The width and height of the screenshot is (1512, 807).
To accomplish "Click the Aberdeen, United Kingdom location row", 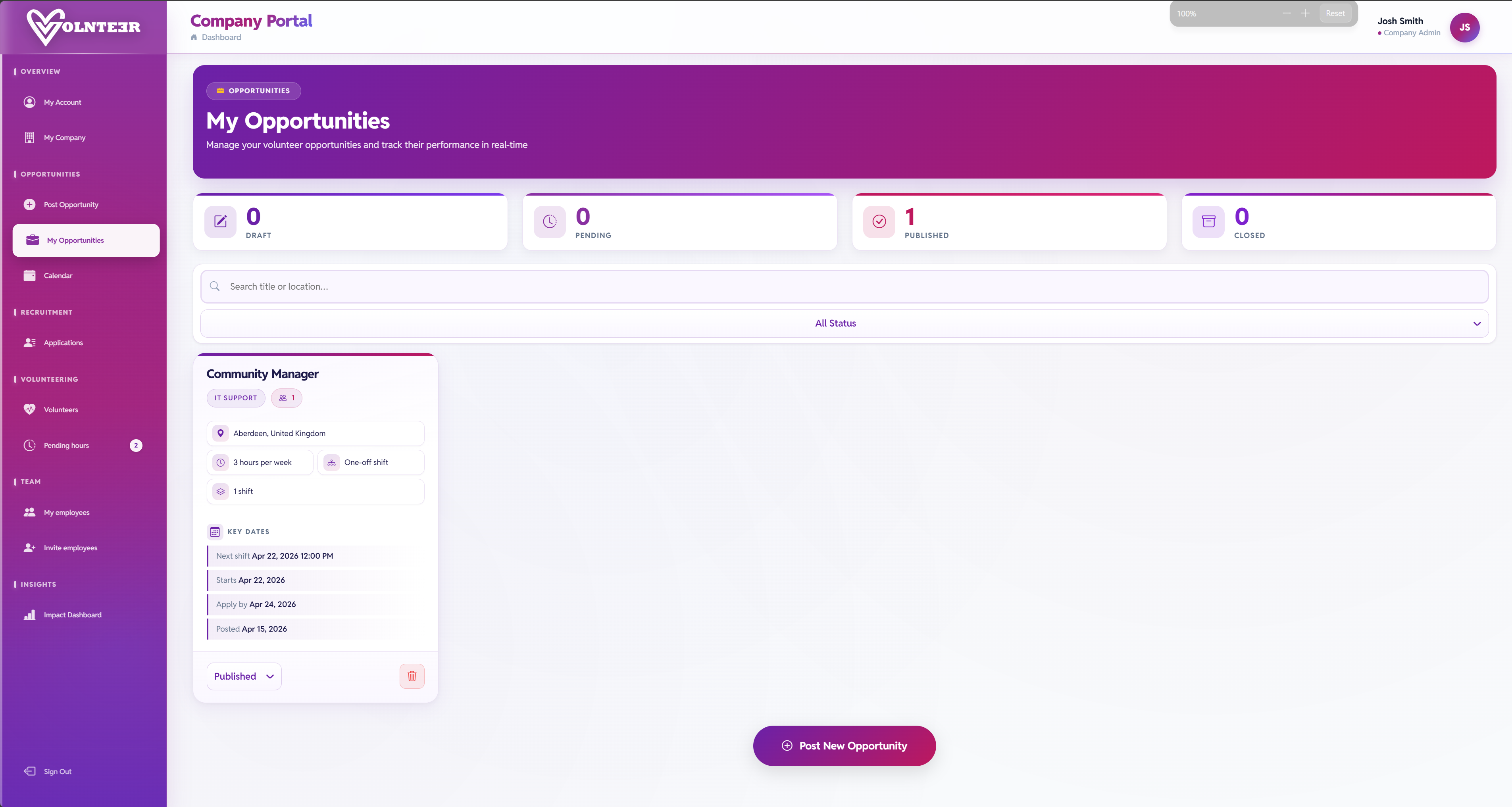I will coord(316,434).
